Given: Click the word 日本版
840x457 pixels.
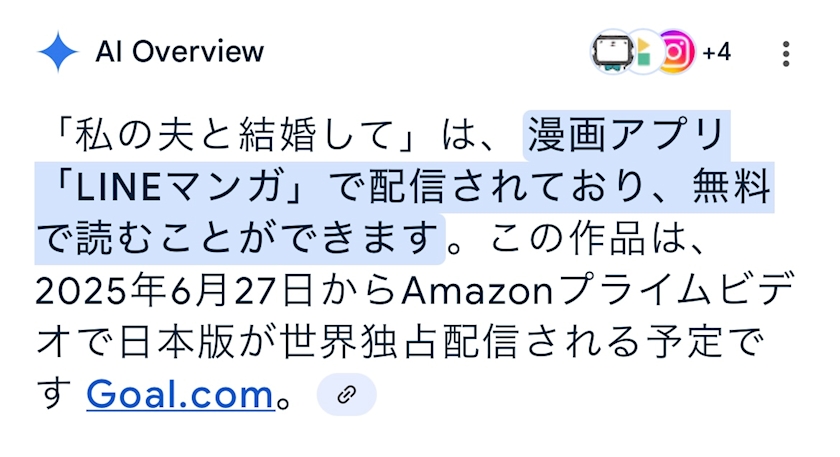Looking at the screenshot, I should click(x=176, y=342).
